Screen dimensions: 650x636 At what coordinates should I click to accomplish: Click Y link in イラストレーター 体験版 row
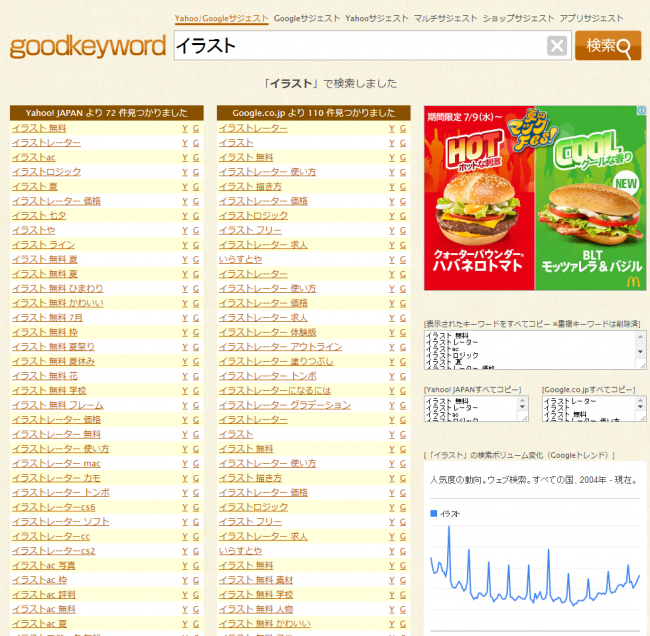(x=392, y=332)
